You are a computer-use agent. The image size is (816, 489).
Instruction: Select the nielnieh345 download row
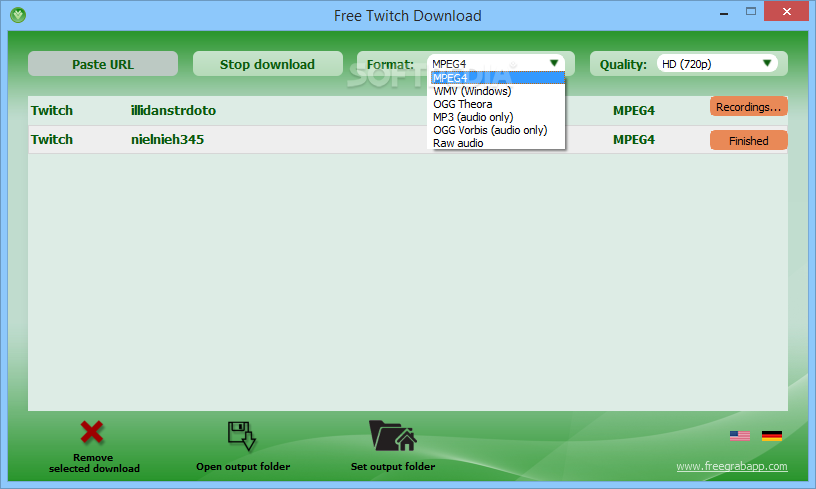pos(407,139)
